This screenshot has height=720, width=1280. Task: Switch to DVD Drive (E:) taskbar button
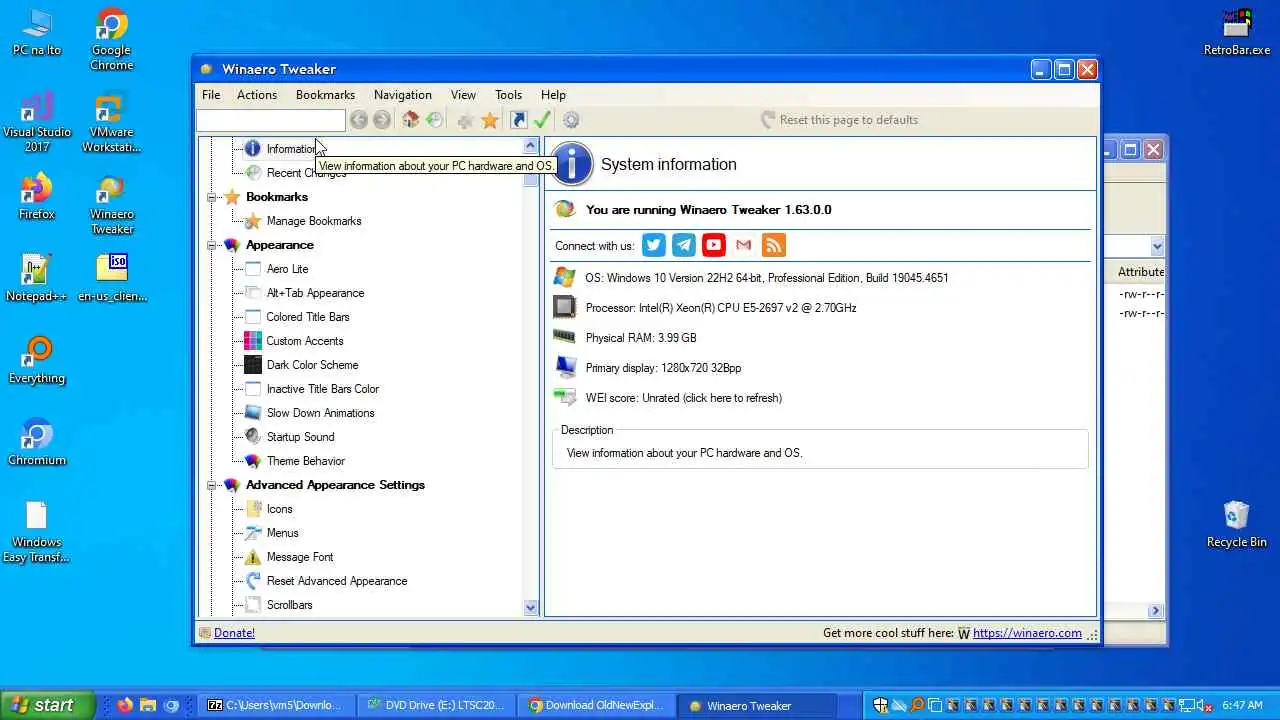pyautogui.click(x=437, y=705)
